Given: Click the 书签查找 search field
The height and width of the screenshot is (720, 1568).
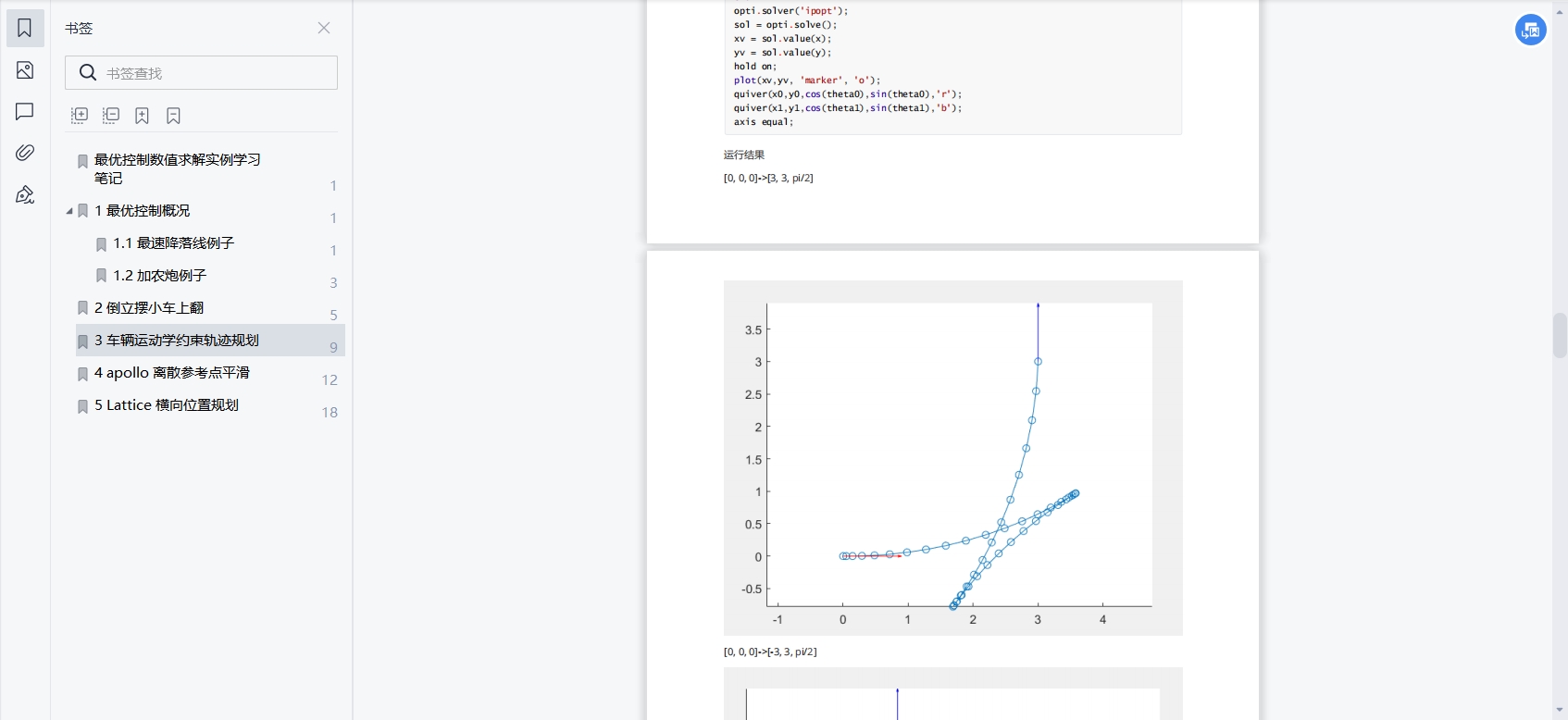Looking at the screenshot, I should tap(201, 73).
